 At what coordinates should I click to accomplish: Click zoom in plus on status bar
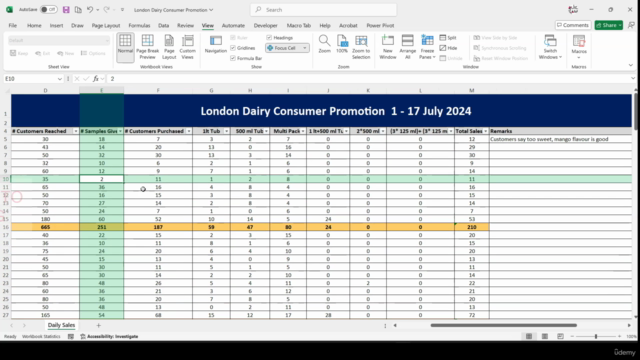(619, 336)
